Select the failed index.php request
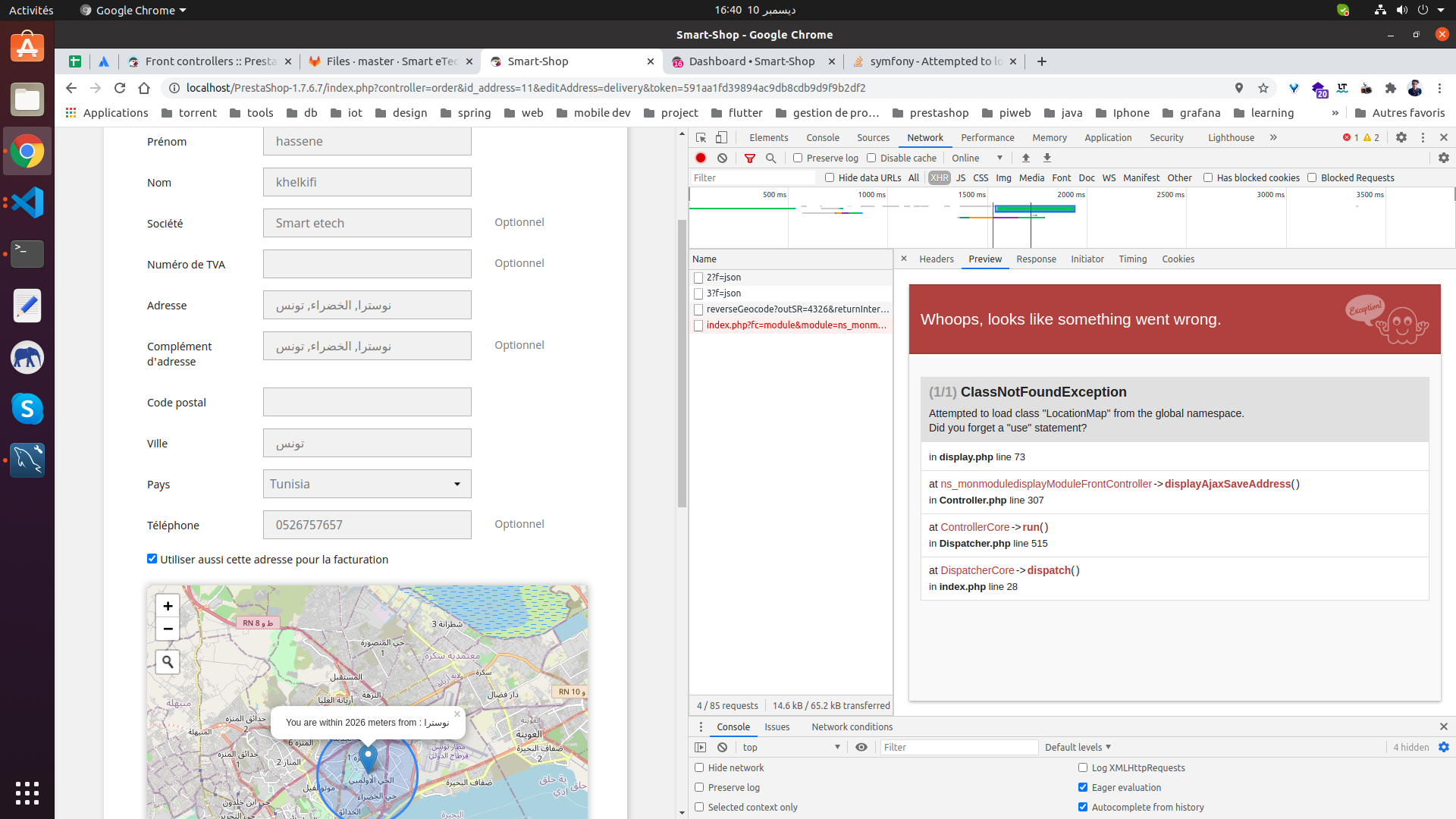The width and height of the screenshot is (1456, 819). click(795, 325)
